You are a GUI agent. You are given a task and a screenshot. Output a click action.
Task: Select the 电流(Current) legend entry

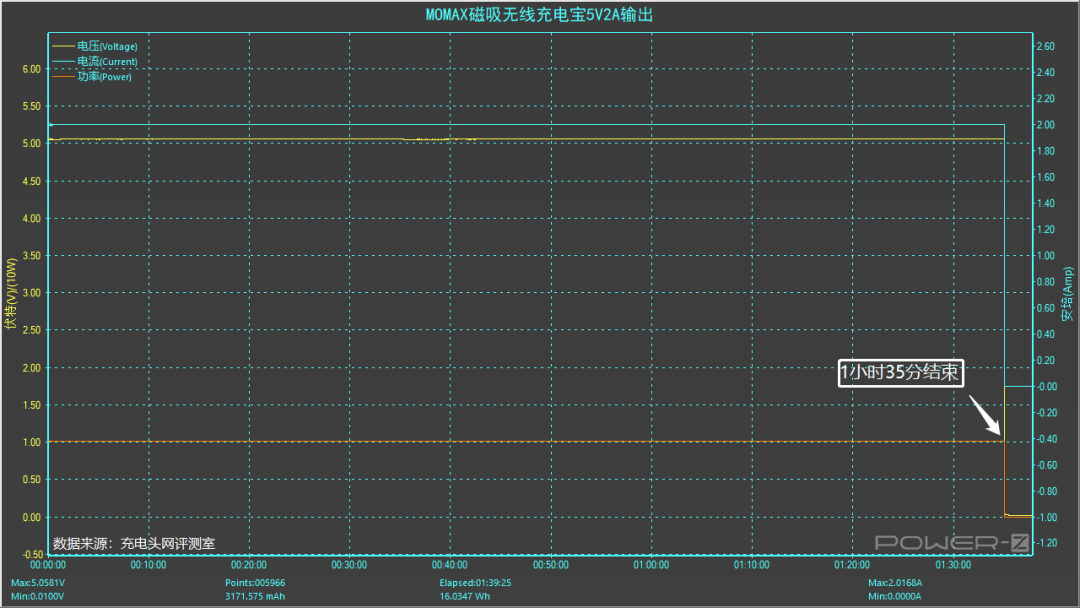(x=95, y=61)
